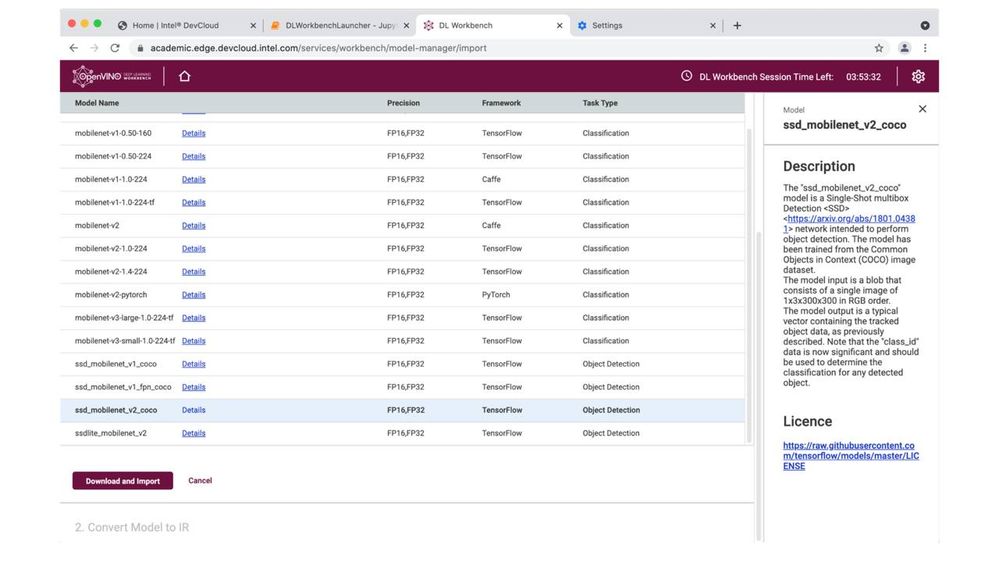Close the ssd_mobilenet_v2_coco model details panel
Viewport: 999px width, 562px height.
pyautogui.click(x=923, y=109)
